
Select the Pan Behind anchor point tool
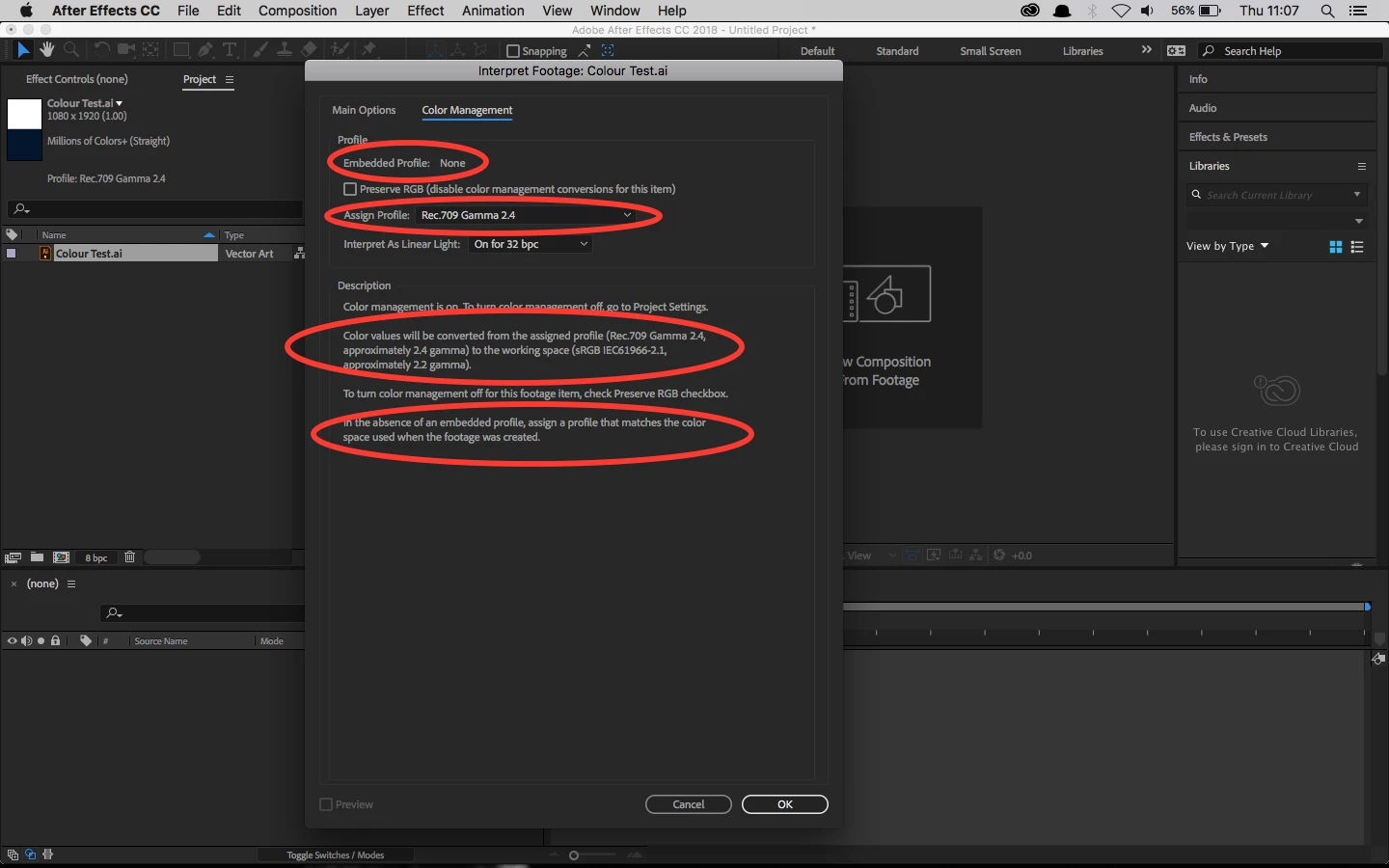coord(151,49)
